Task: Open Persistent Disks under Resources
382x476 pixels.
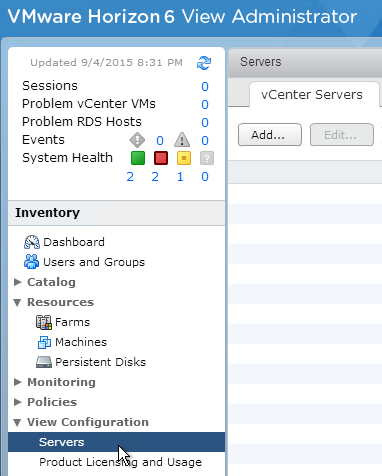Action: [91, 362]
